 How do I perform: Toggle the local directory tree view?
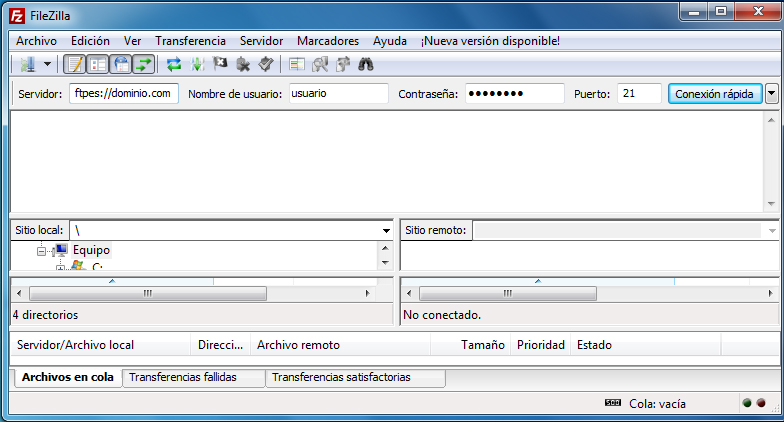[x=98, y=64]
